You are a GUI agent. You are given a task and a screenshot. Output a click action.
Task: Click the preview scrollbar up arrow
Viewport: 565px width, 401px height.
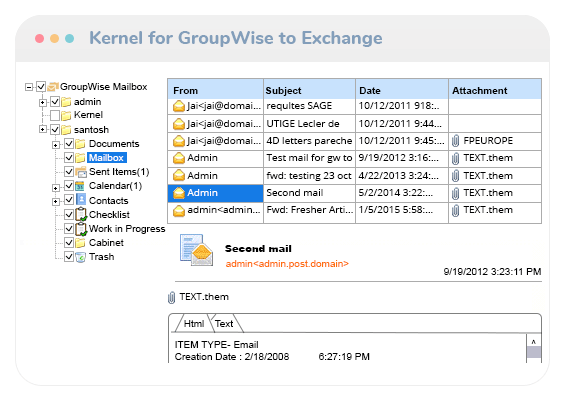534,341
